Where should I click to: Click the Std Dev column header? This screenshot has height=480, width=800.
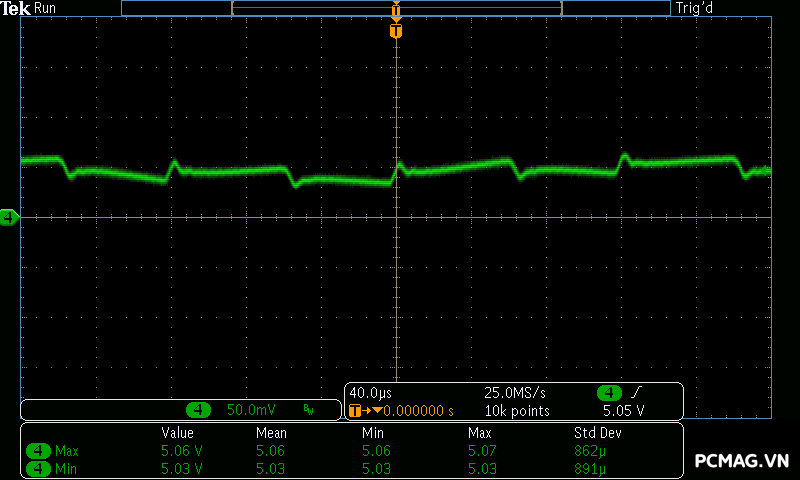click(596, 433)
